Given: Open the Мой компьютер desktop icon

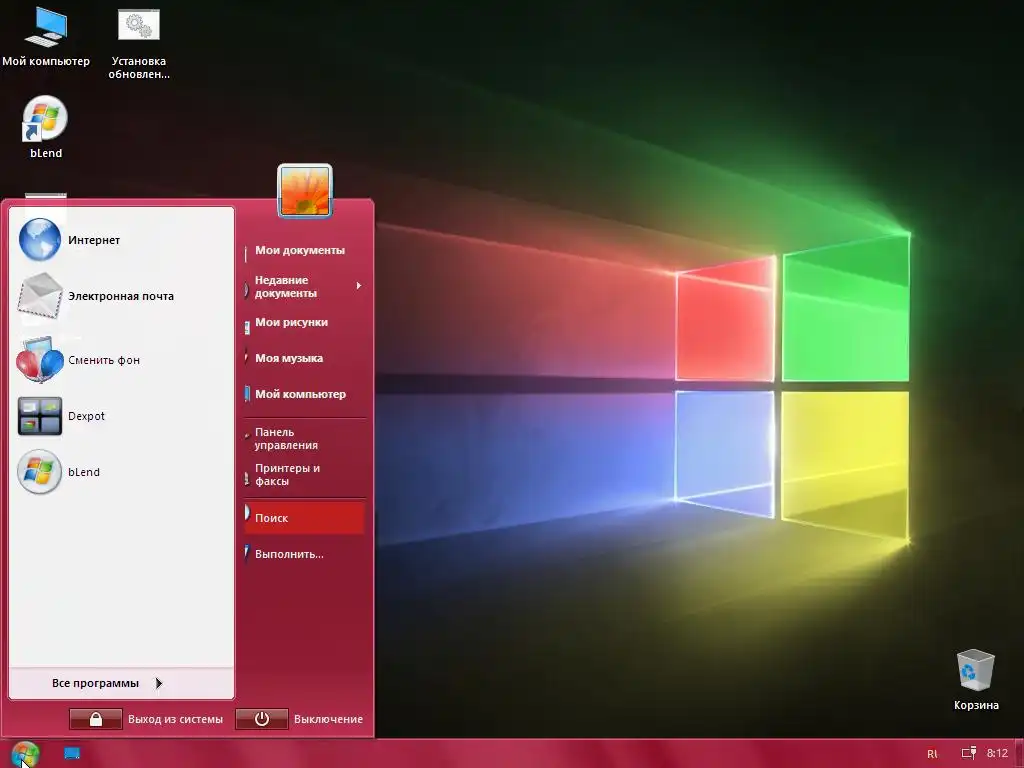Looking at the screenshot, I should [46, 37].
